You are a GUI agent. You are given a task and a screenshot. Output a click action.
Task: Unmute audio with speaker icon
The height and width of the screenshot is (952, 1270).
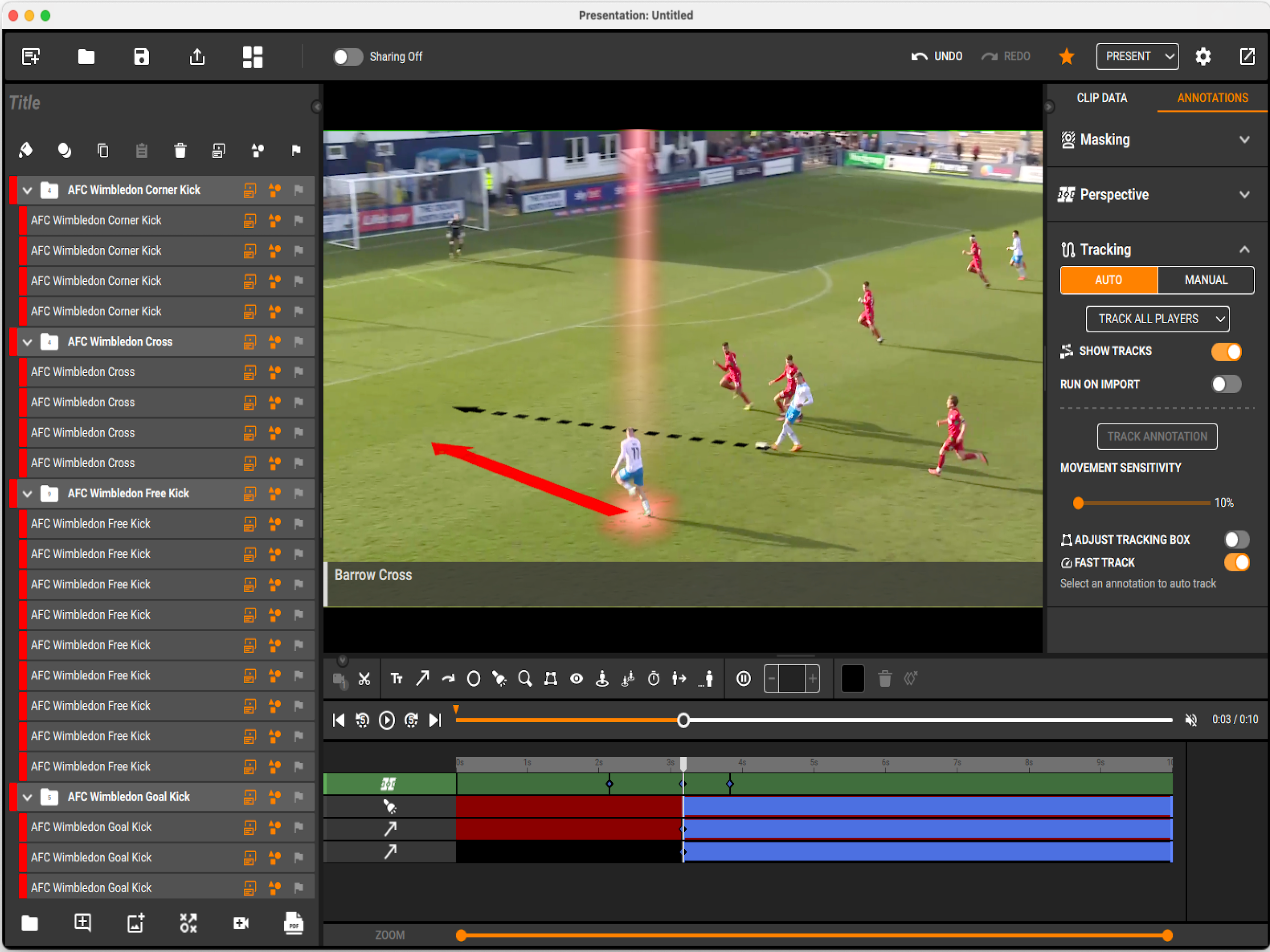1191,720
